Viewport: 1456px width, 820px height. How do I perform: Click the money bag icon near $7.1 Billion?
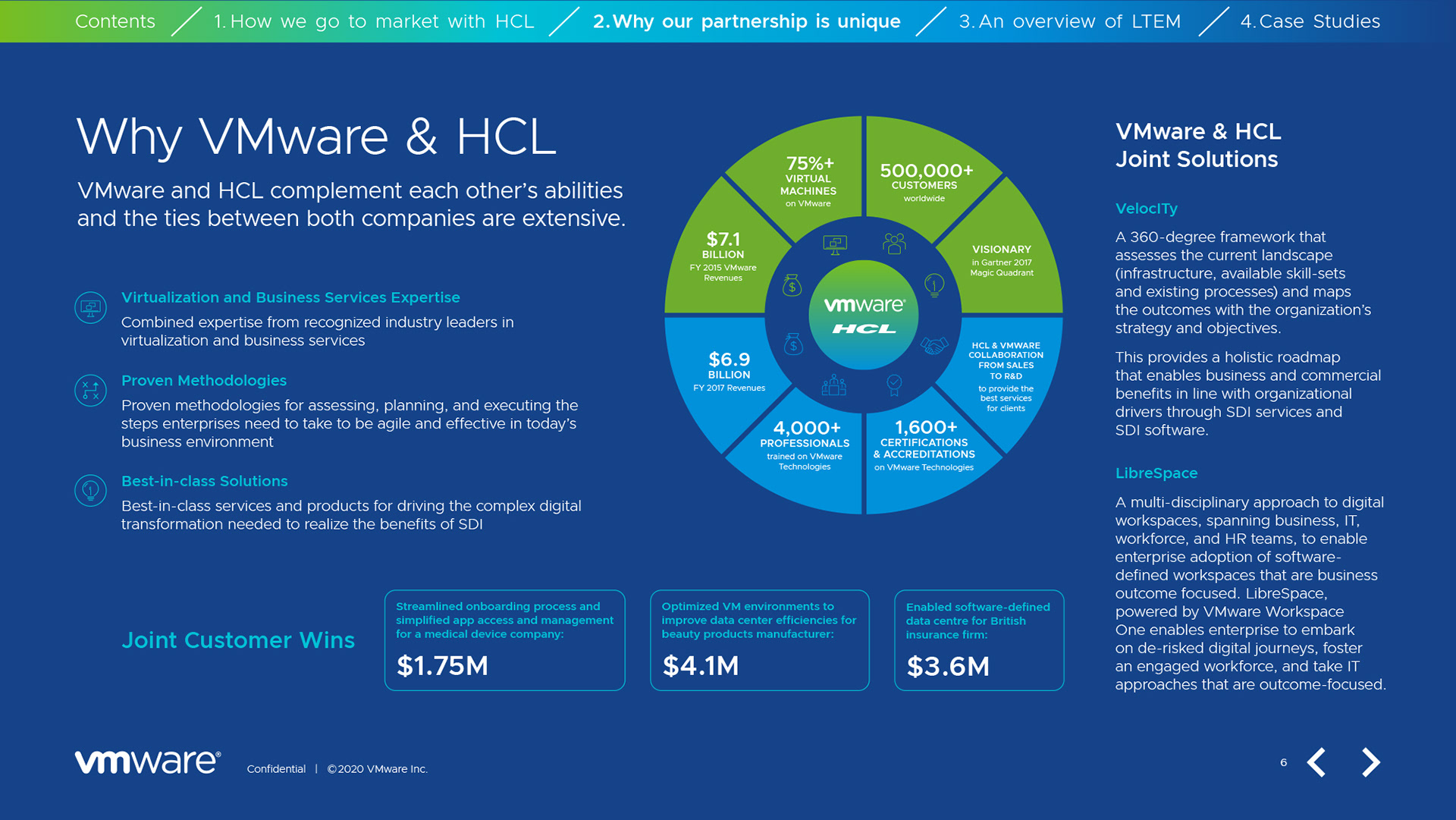coord(792,285)
